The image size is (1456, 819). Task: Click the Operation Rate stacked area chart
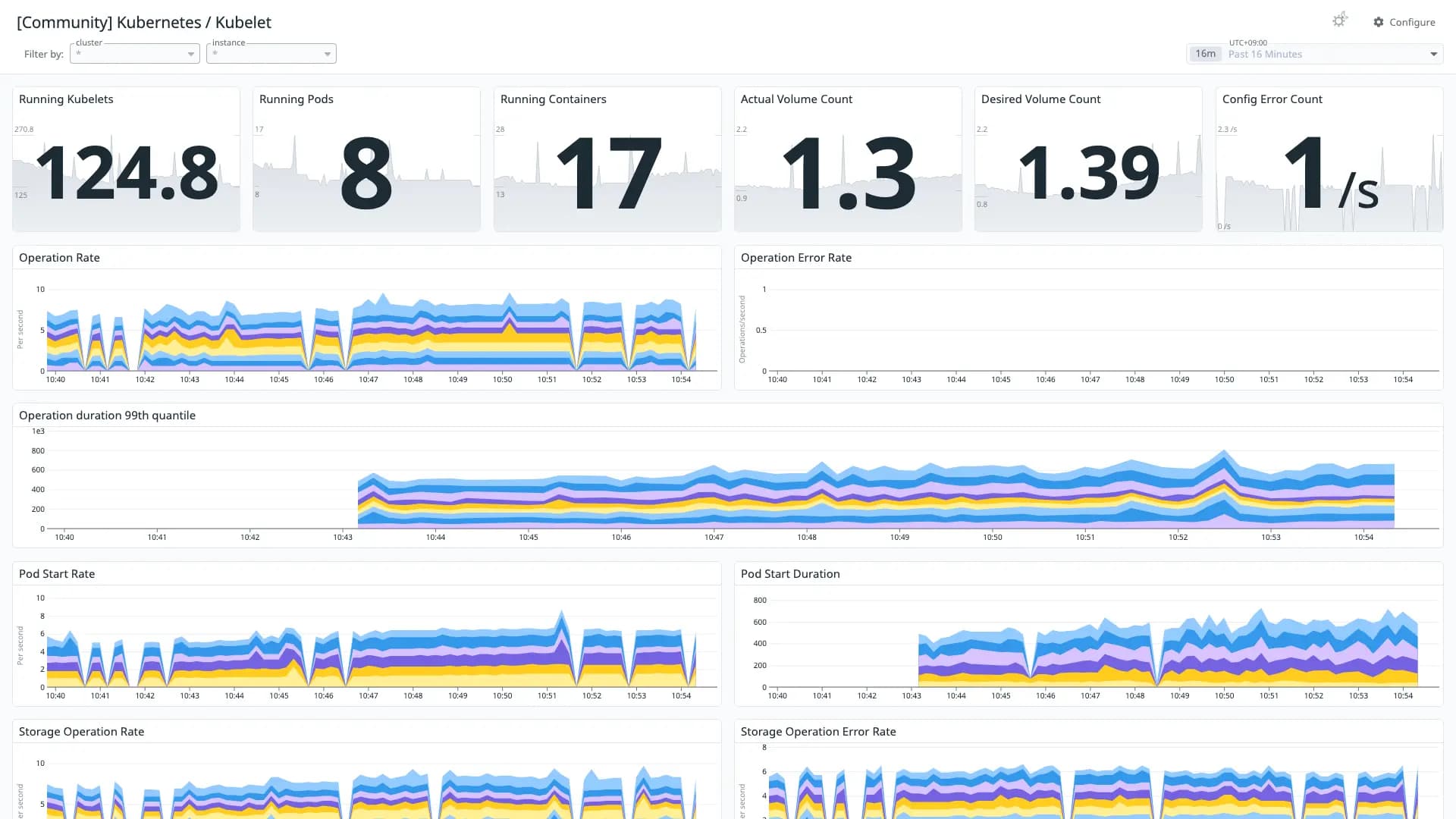372,334
